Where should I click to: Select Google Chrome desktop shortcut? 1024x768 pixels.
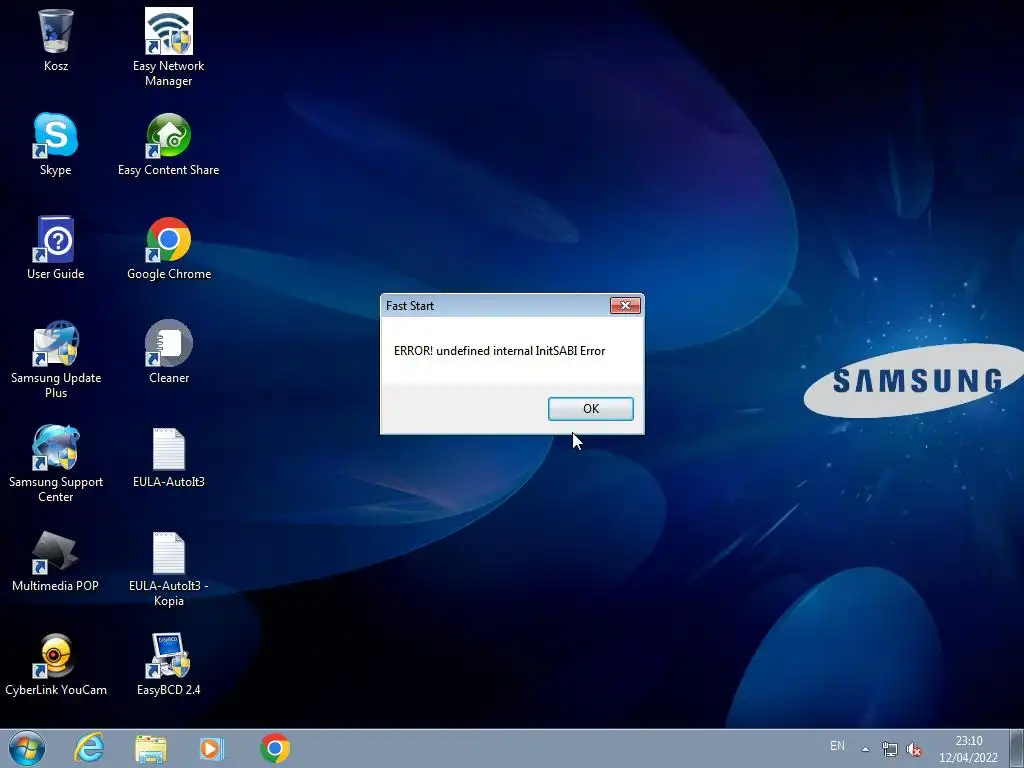tap(168, 248)
